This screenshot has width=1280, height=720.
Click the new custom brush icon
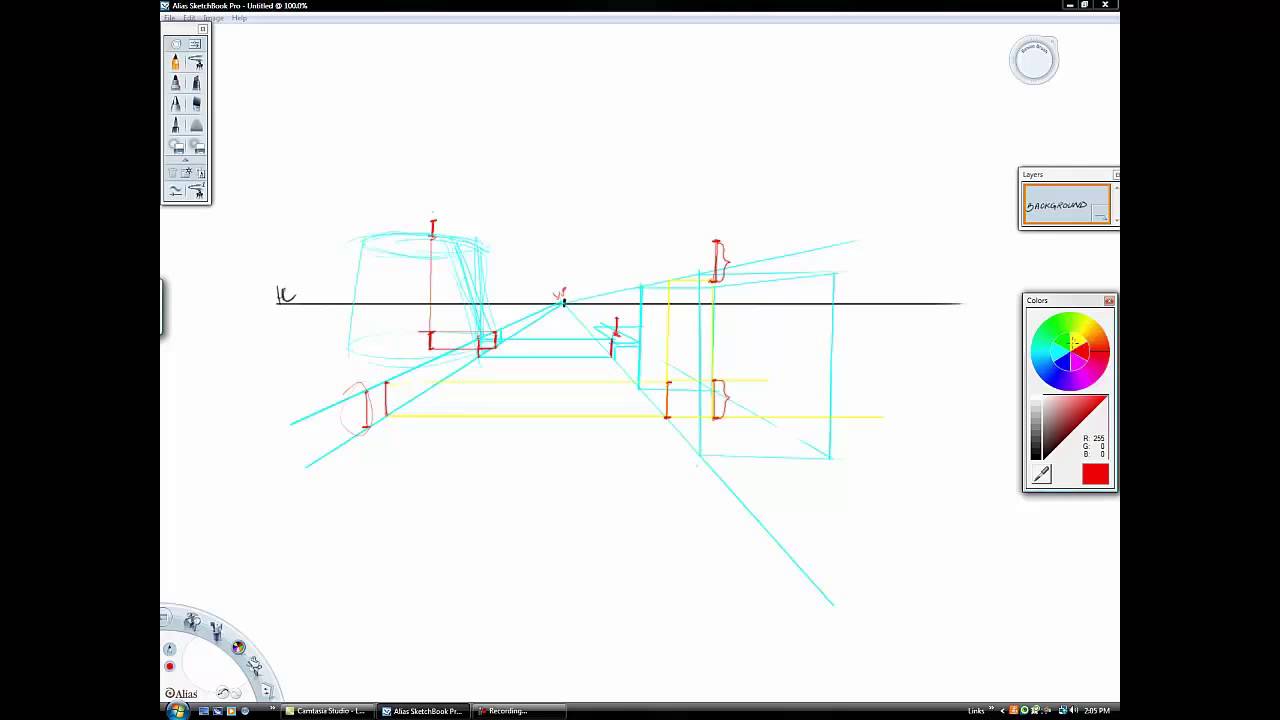point(186,173)
